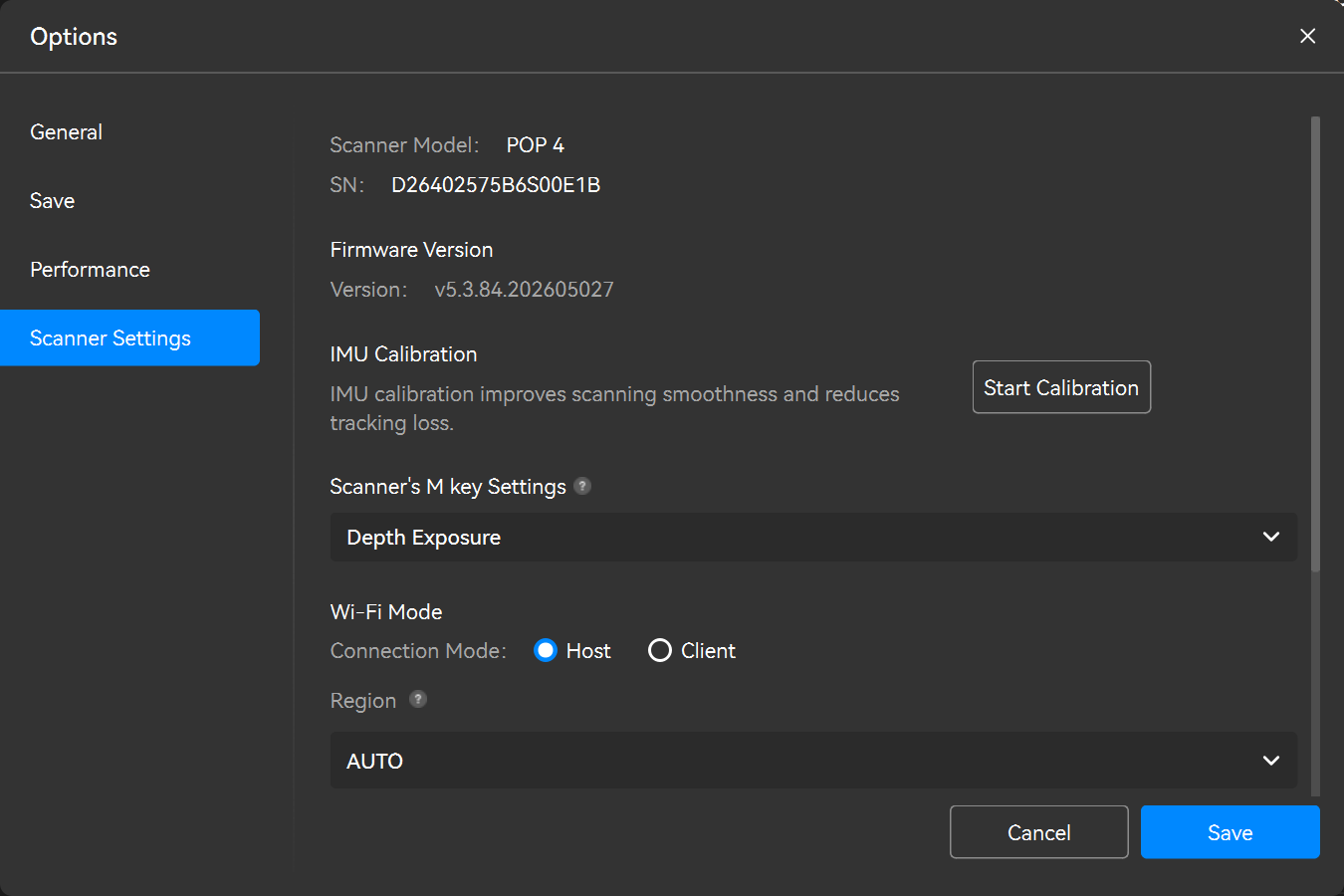Click the serial number D26402575B6S00E1B
The width and height of the screenshot is (1344, 896).
pos(496,185)
